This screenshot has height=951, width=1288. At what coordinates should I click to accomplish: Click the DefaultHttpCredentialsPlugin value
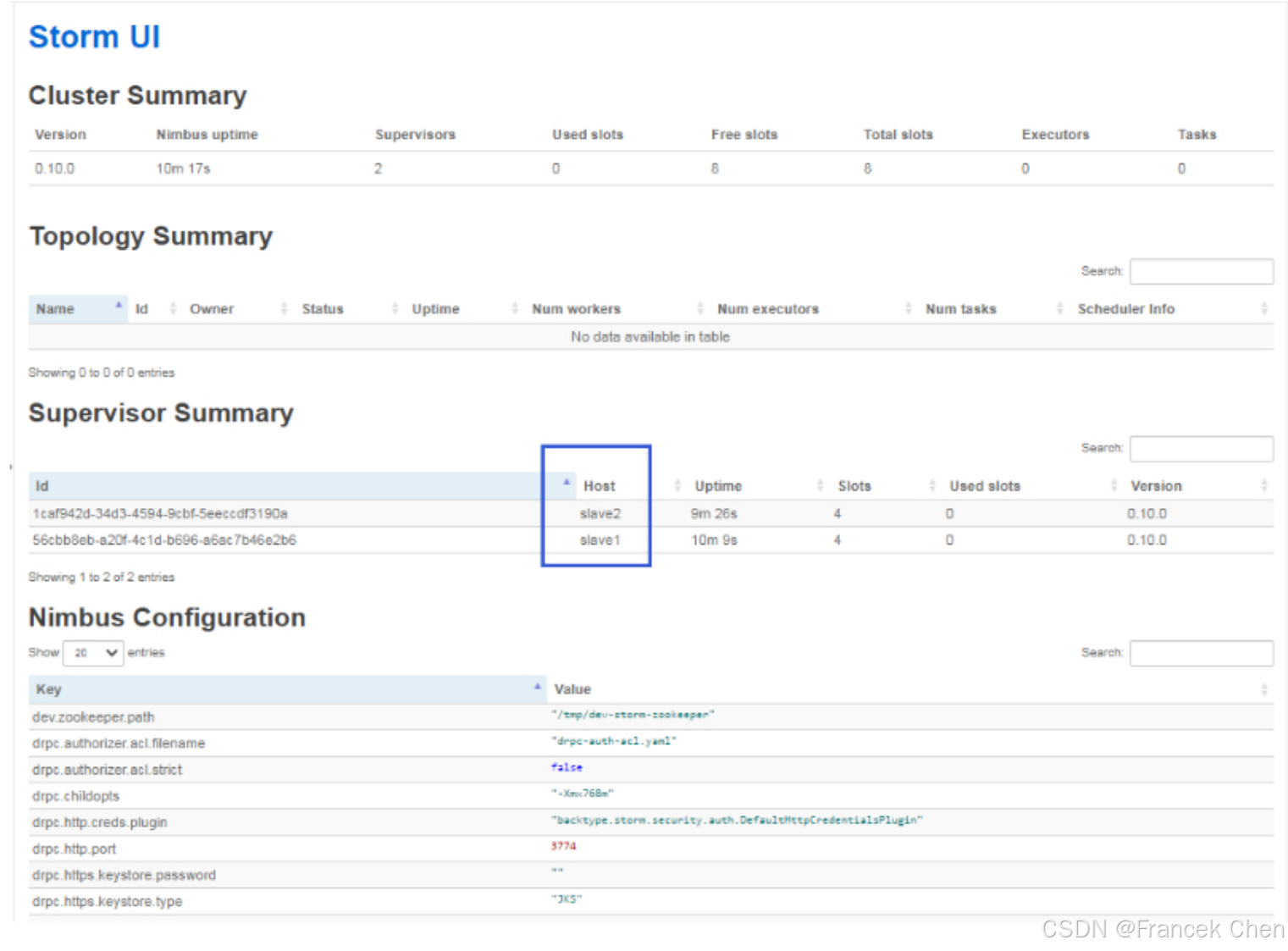[737, 820]
